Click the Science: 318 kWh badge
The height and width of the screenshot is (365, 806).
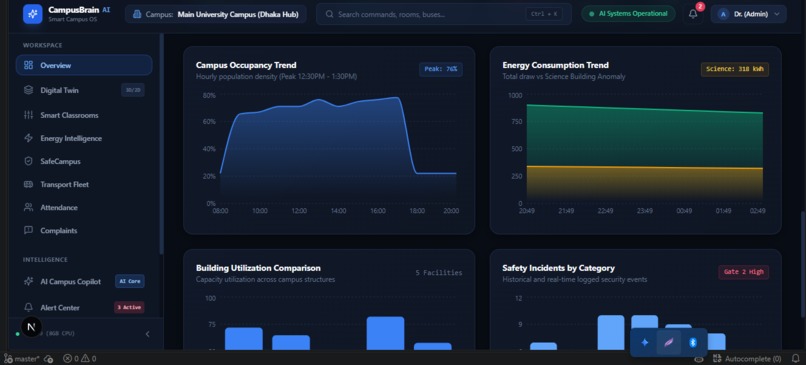click(735, 69)
